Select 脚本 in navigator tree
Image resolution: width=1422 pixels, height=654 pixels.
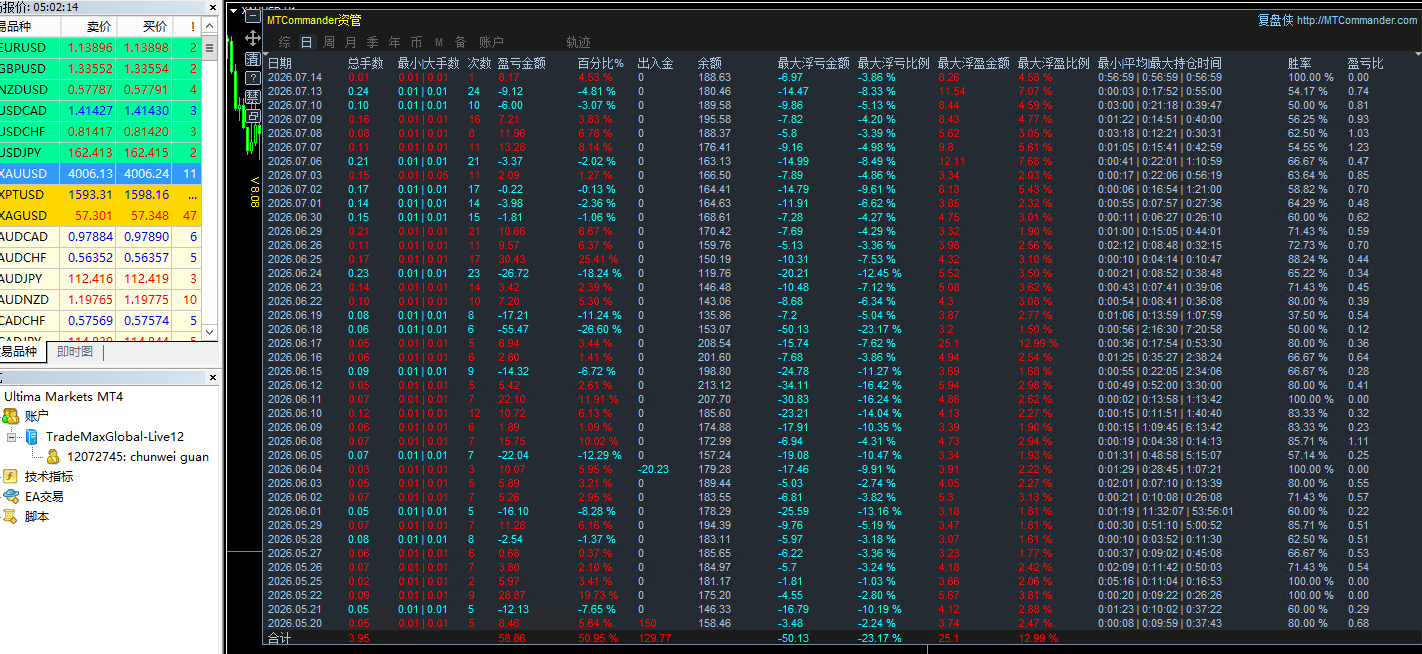coord(36,517)
